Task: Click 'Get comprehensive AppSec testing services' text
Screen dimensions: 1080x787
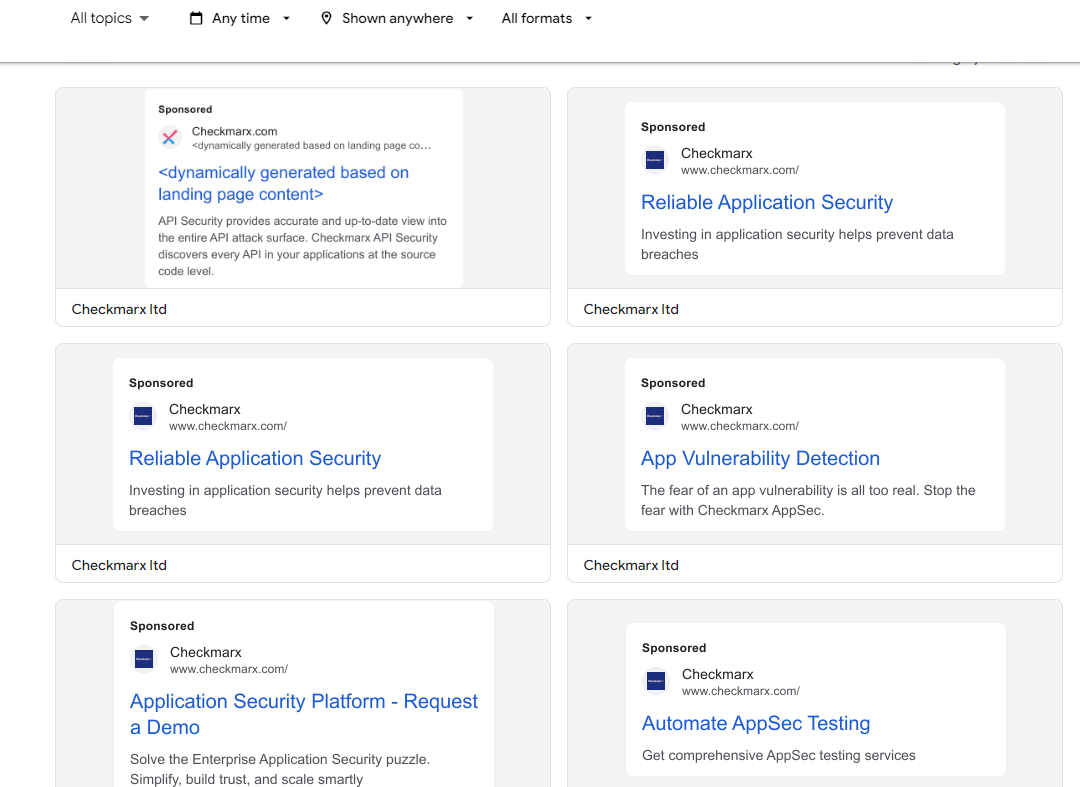Action: (x=778, y=755)
